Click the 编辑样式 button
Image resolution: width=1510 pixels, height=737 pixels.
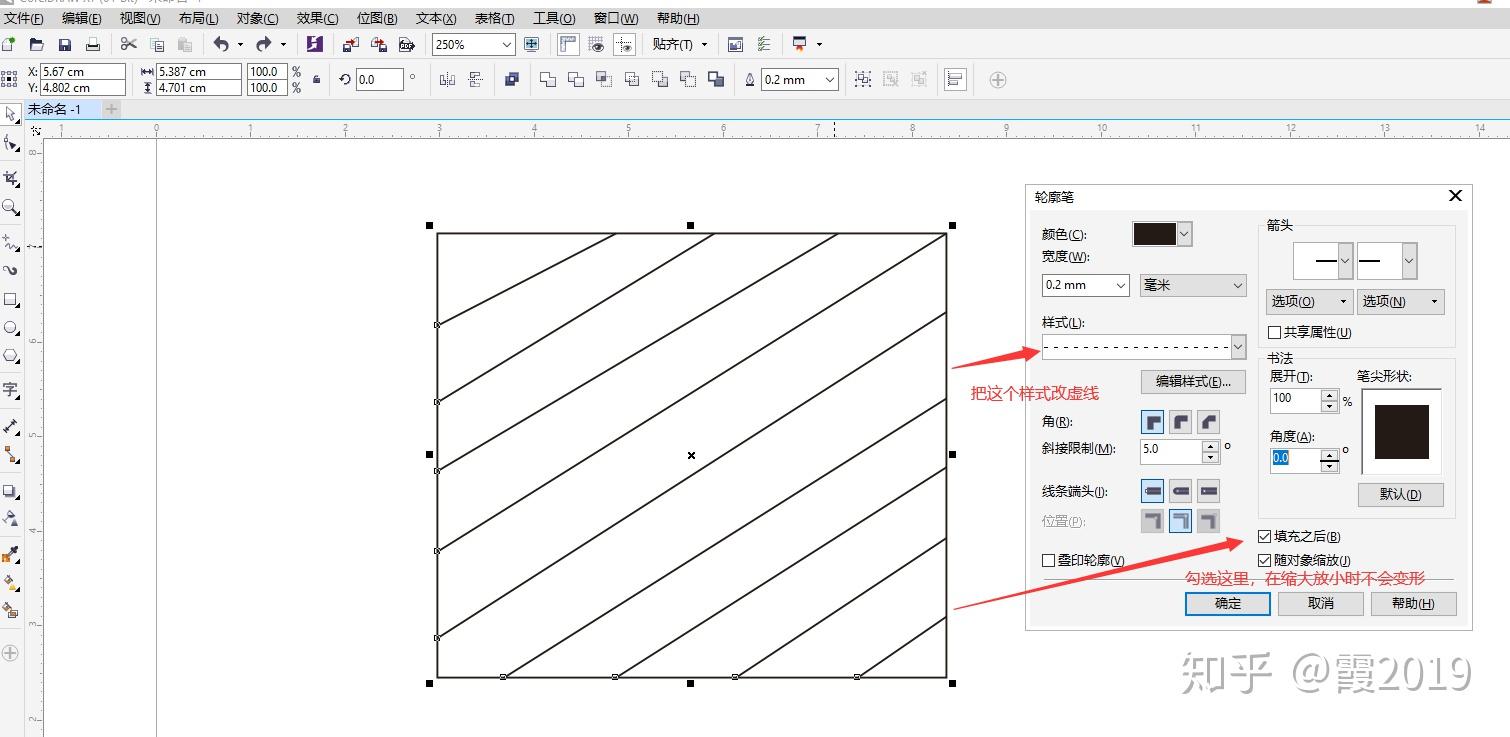coord(1193,381)
